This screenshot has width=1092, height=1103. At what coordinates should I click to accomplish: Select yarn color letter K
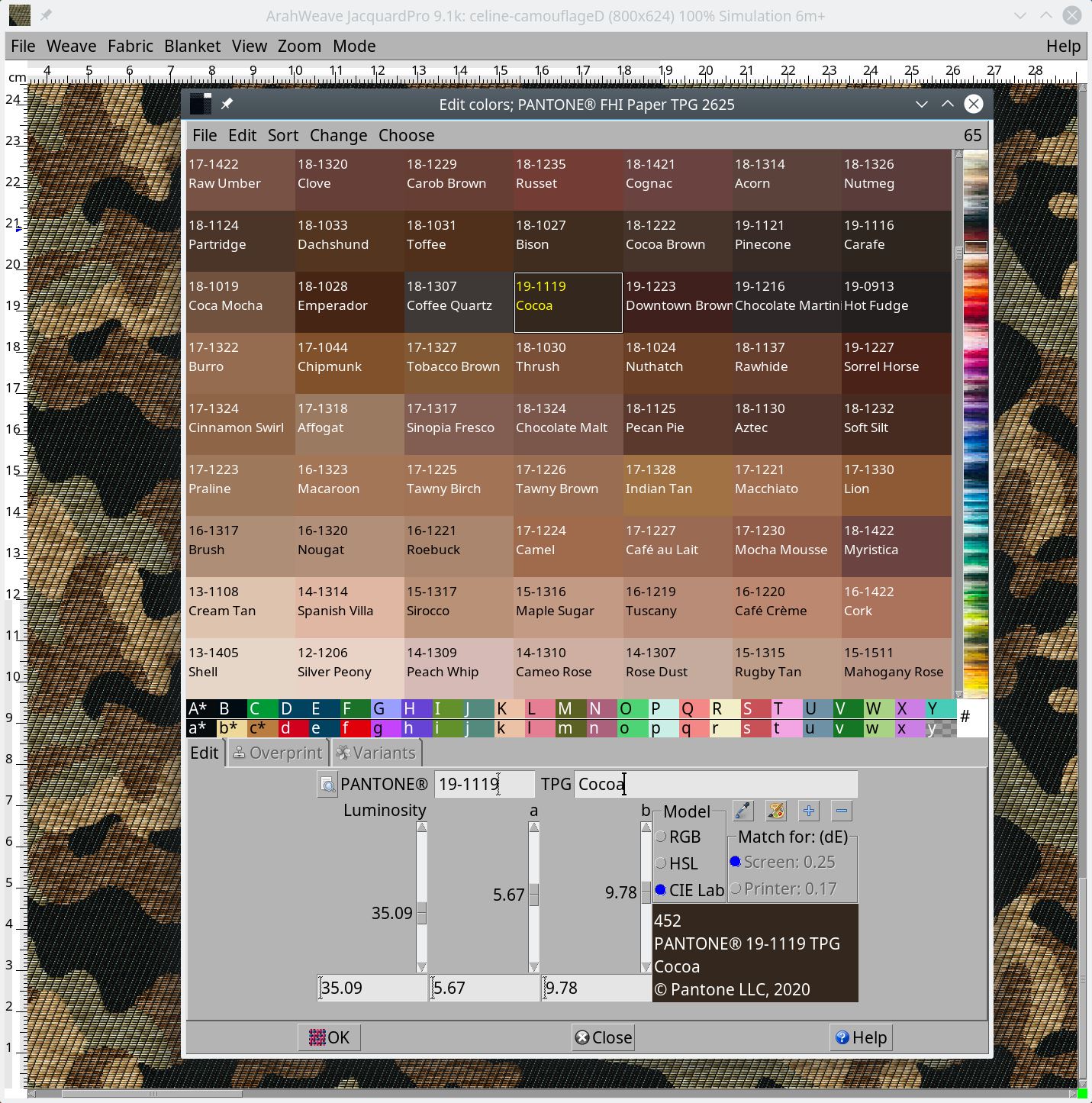(x=510, y=708)
